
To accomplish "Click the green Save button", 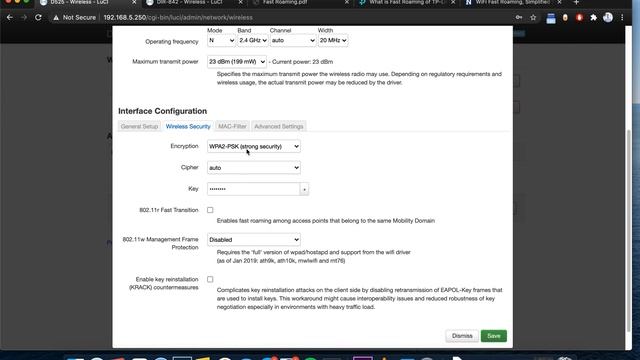I will pyautogui.click(x=493, y=336).
